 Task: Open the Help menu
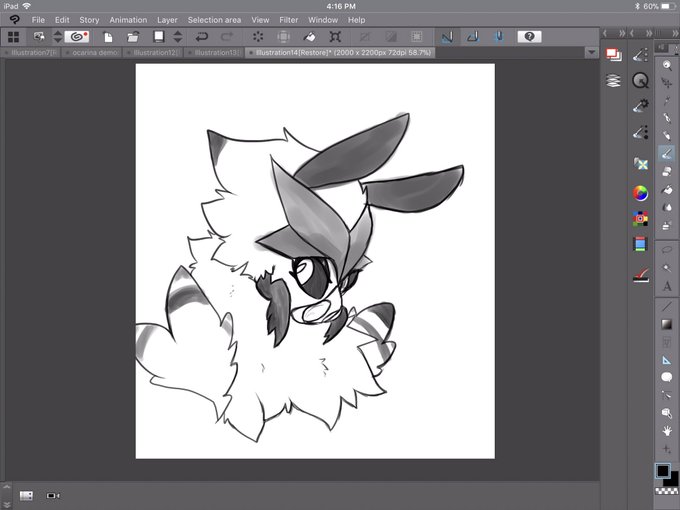click(356, 20)
